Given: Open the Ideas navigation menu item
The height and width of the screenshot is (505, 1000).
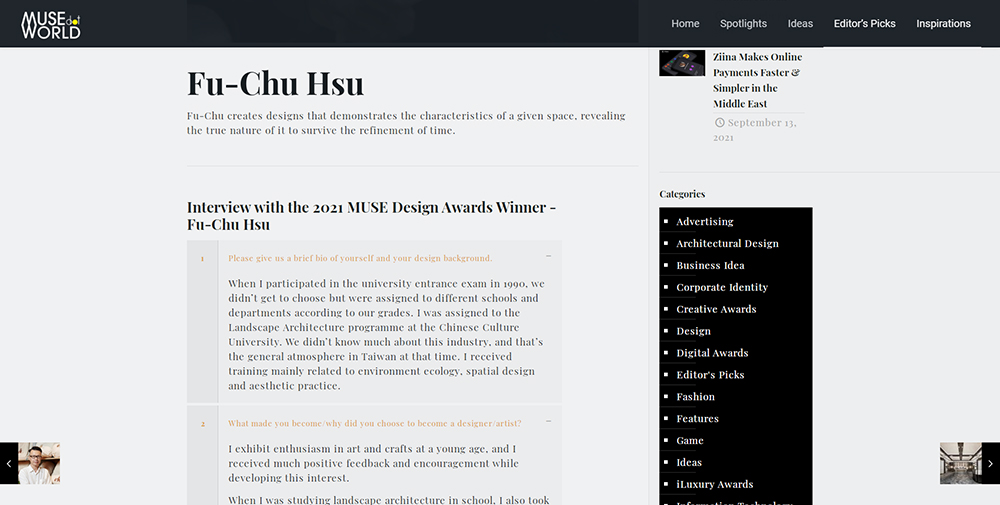Looking at the screenshot, I should [x=800, y=24].
